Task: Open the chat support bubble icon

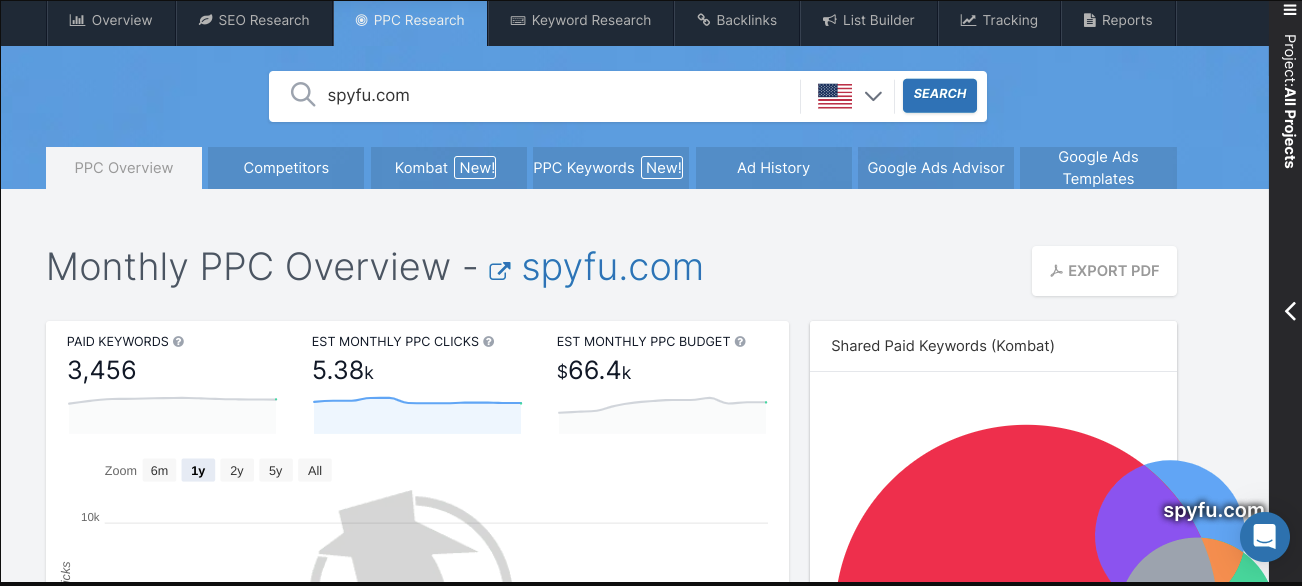Action: [1264, 537]
